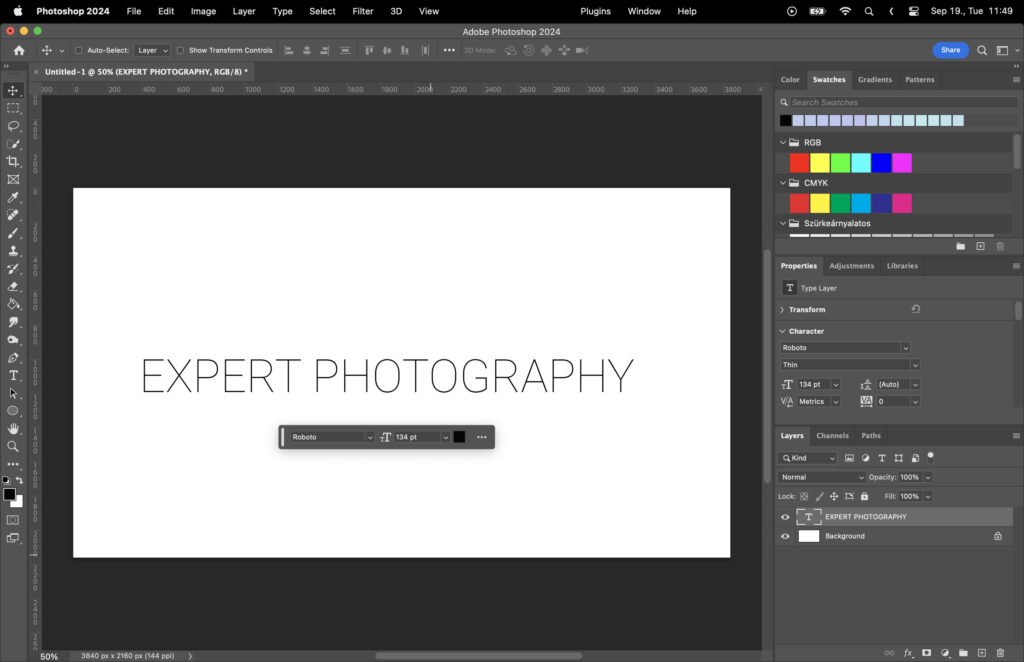
Task: Collapse the RGB swatch group
Action: click(x=782, y=142)
